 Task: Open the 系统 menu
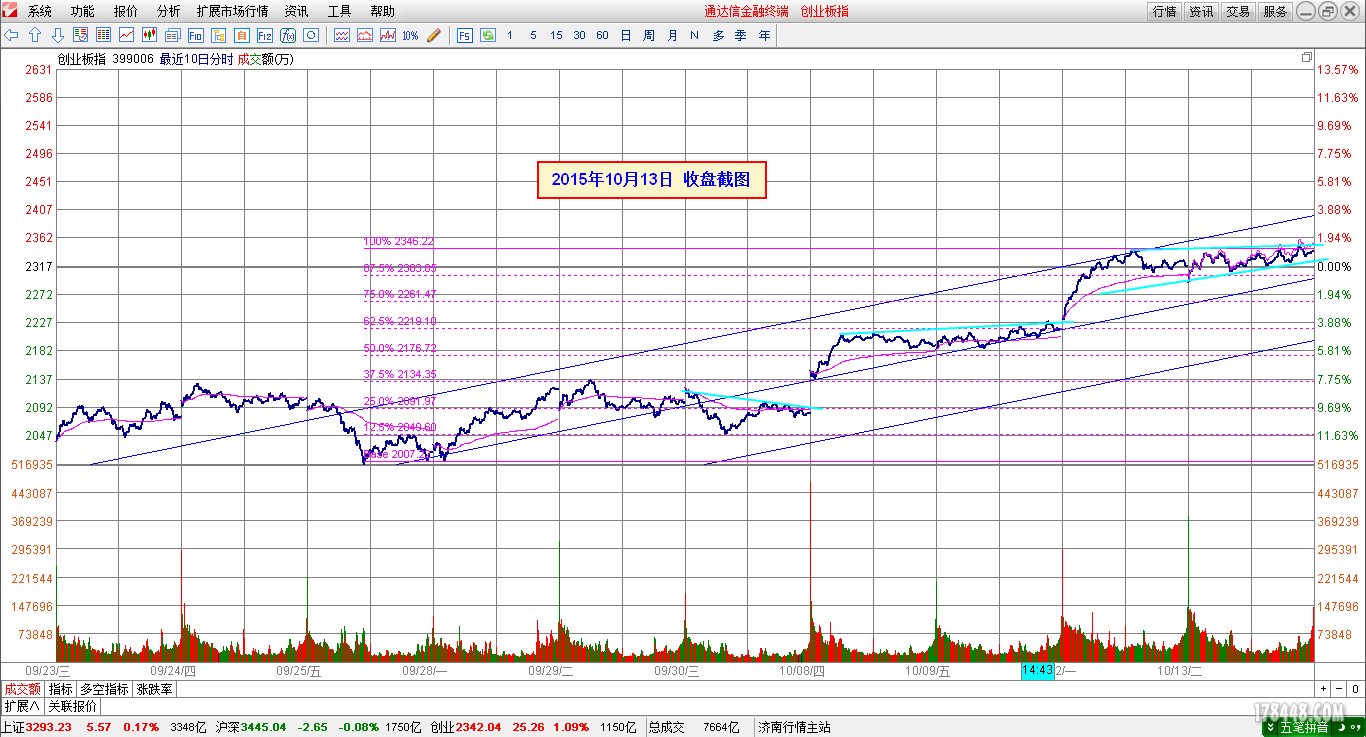40,11
